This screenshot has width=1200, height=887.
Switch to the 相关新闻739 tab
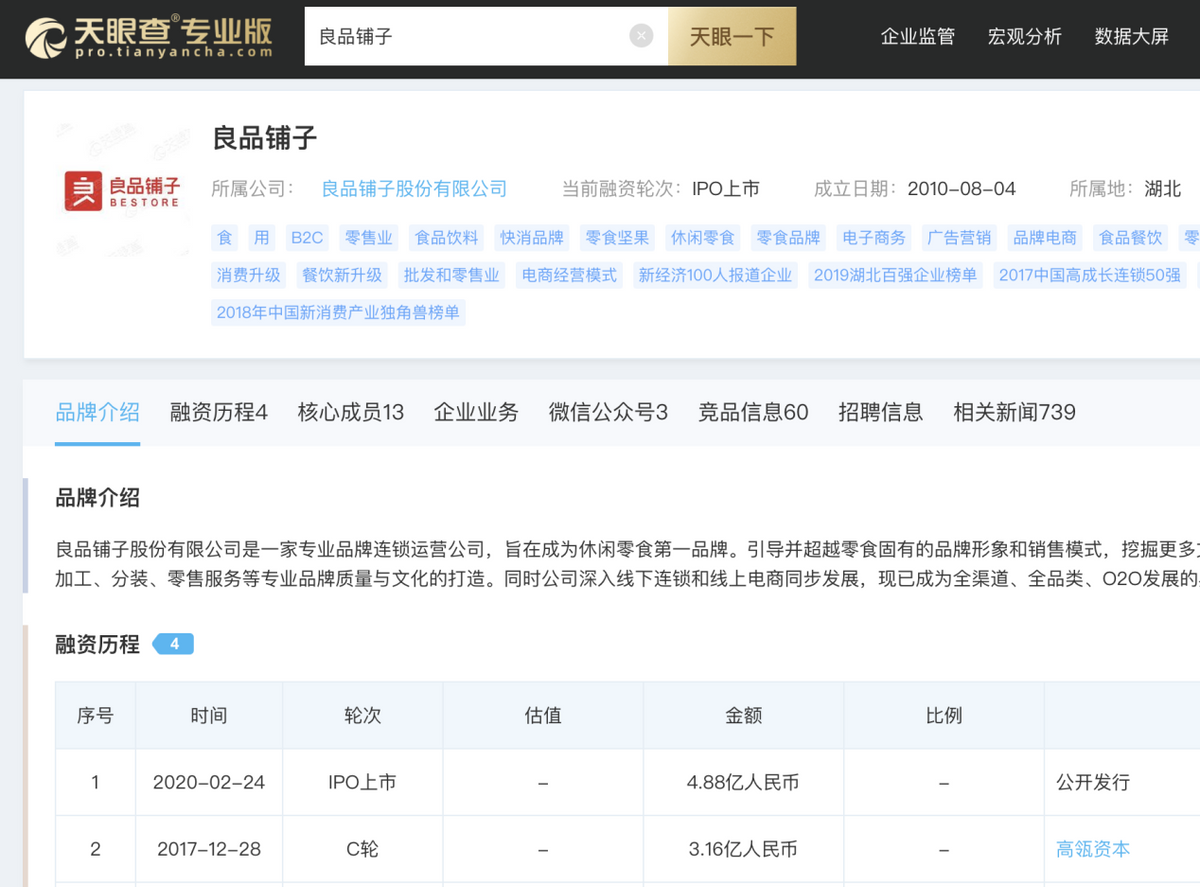1014,412
